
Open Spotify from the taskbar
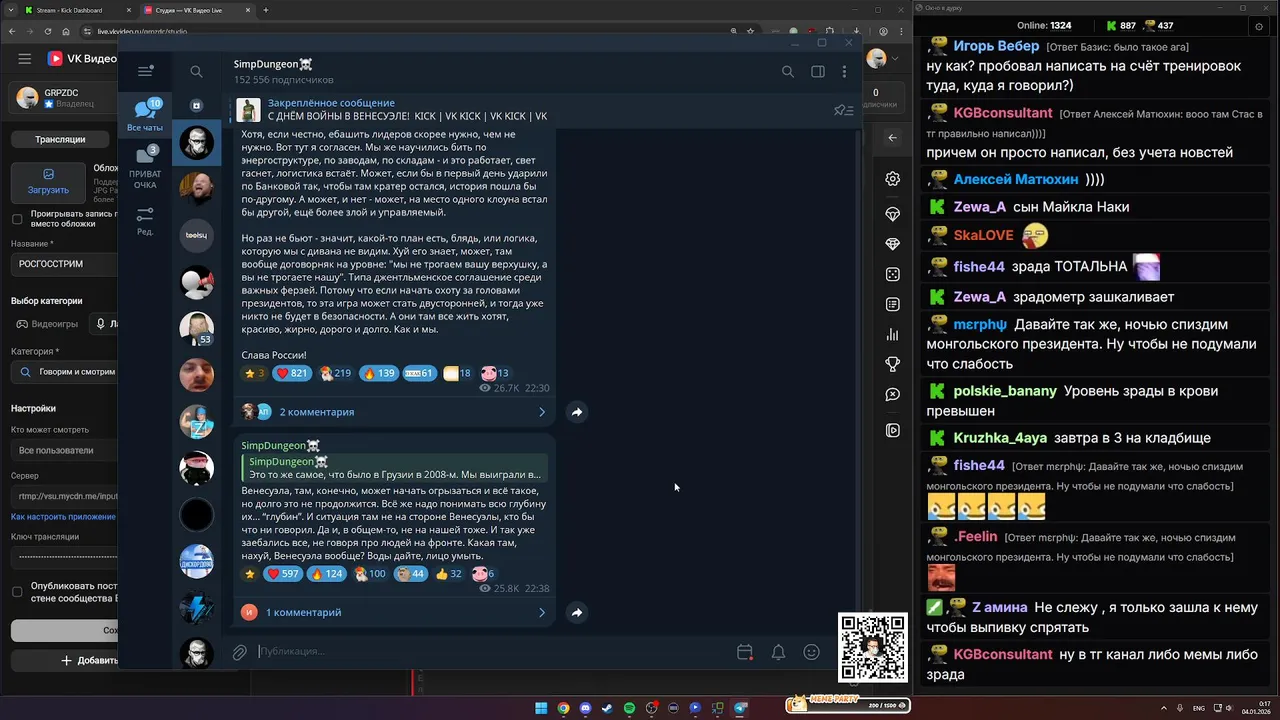tap(629, 708)
